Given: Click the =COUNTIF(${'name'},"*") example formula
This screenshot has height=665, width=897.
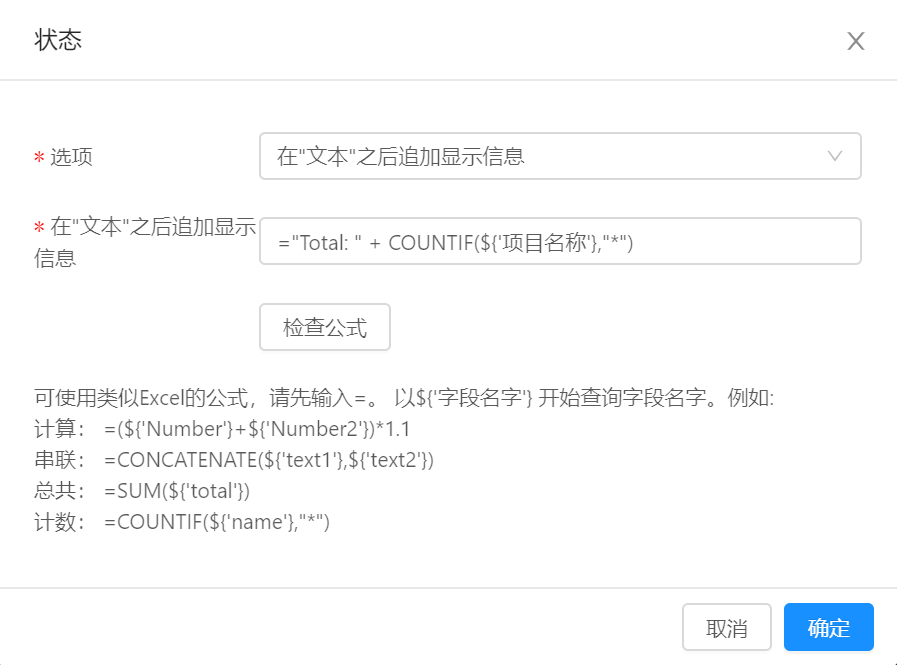Looking at the screenshot, I should pos(217,521).
